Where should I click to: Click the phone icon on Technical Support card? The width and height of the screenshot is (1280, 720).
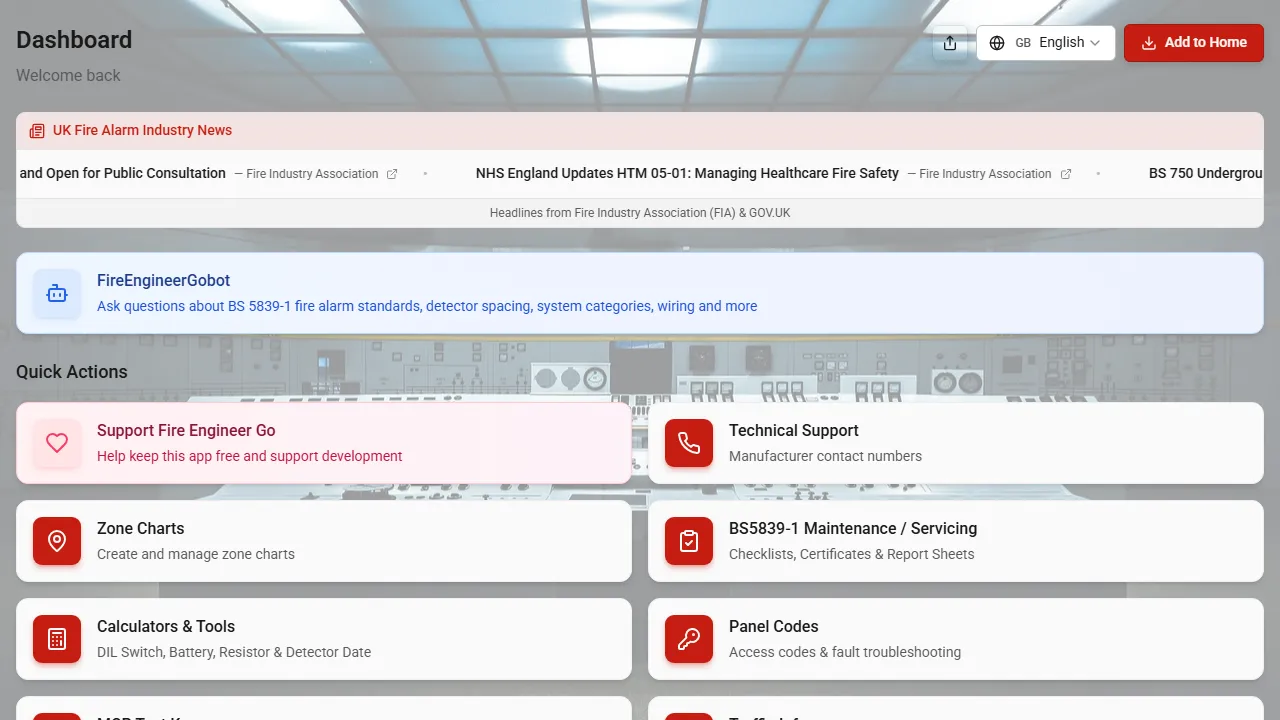(x=688, y=443)
